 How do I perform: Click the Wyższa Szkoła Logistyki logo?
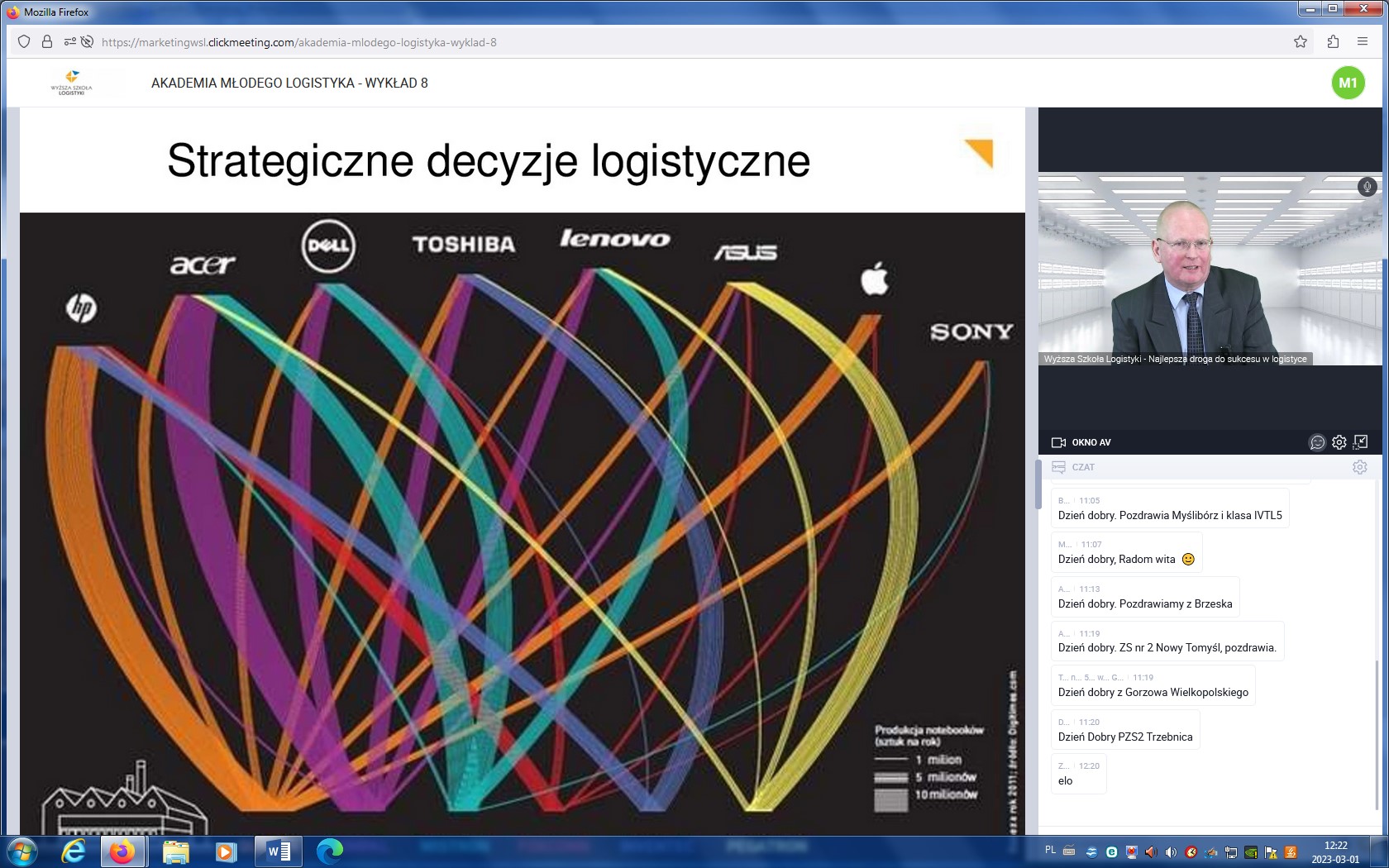72,83
